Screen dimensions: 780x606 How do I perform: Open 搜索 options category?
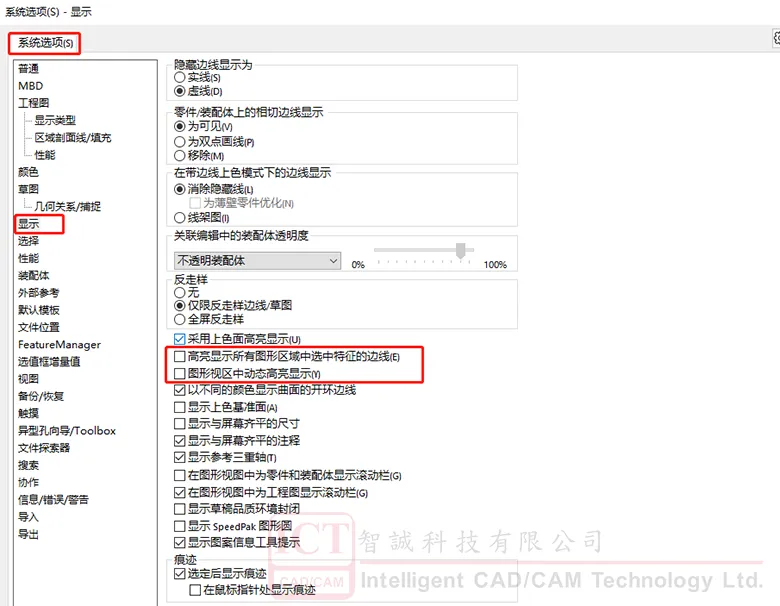pos(28,465)
